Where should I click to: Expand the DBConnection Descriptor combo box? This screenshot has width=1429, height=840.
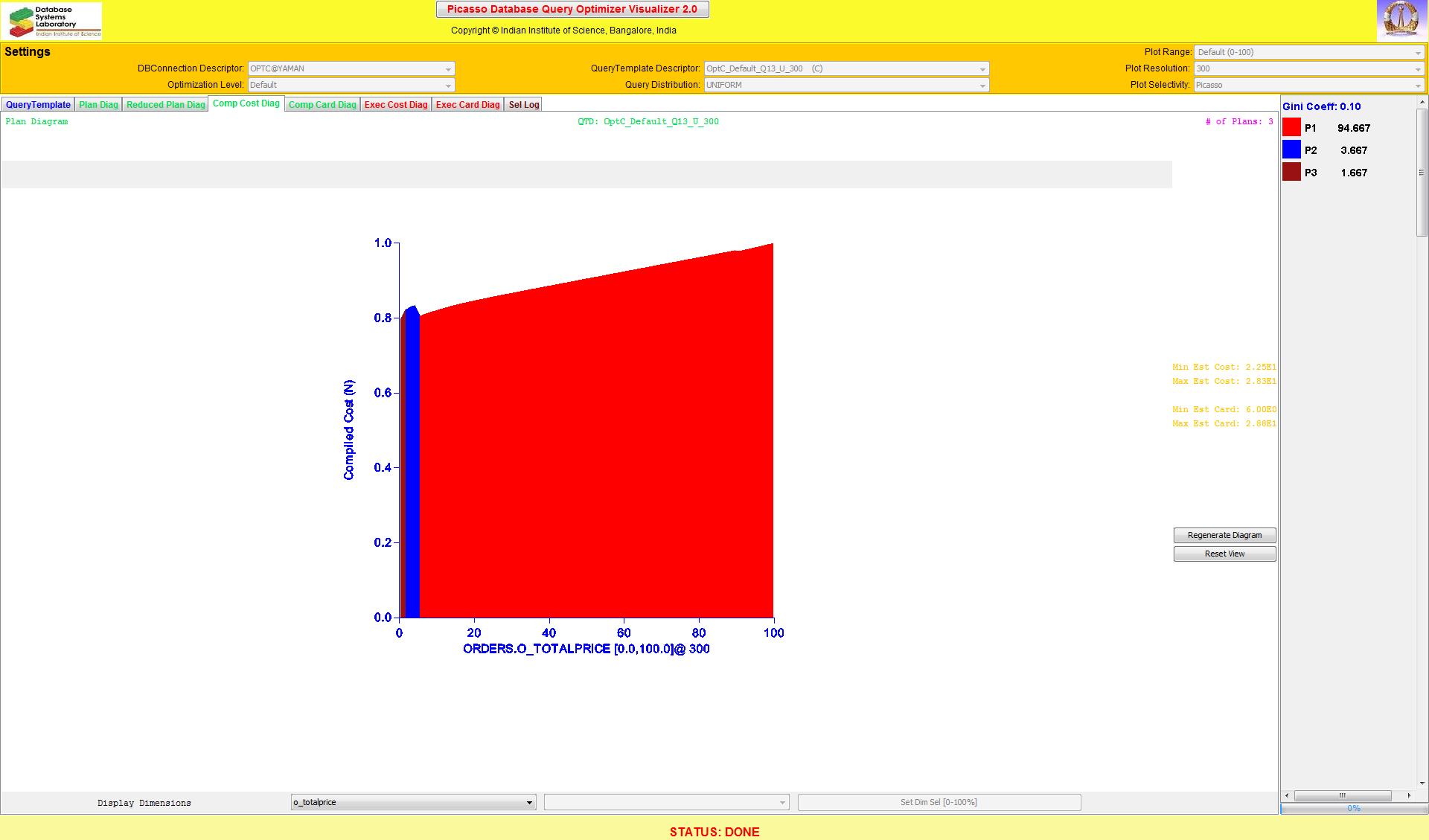coord(351,68)
